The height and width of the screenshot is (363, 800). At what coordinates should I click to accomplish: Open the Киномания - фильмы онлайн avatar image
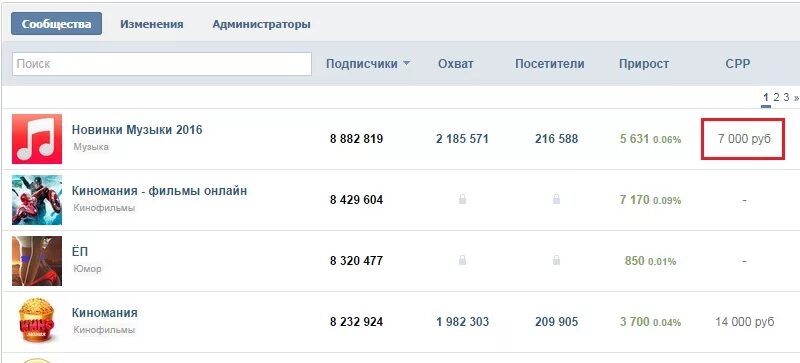click(x=37, y=200)
